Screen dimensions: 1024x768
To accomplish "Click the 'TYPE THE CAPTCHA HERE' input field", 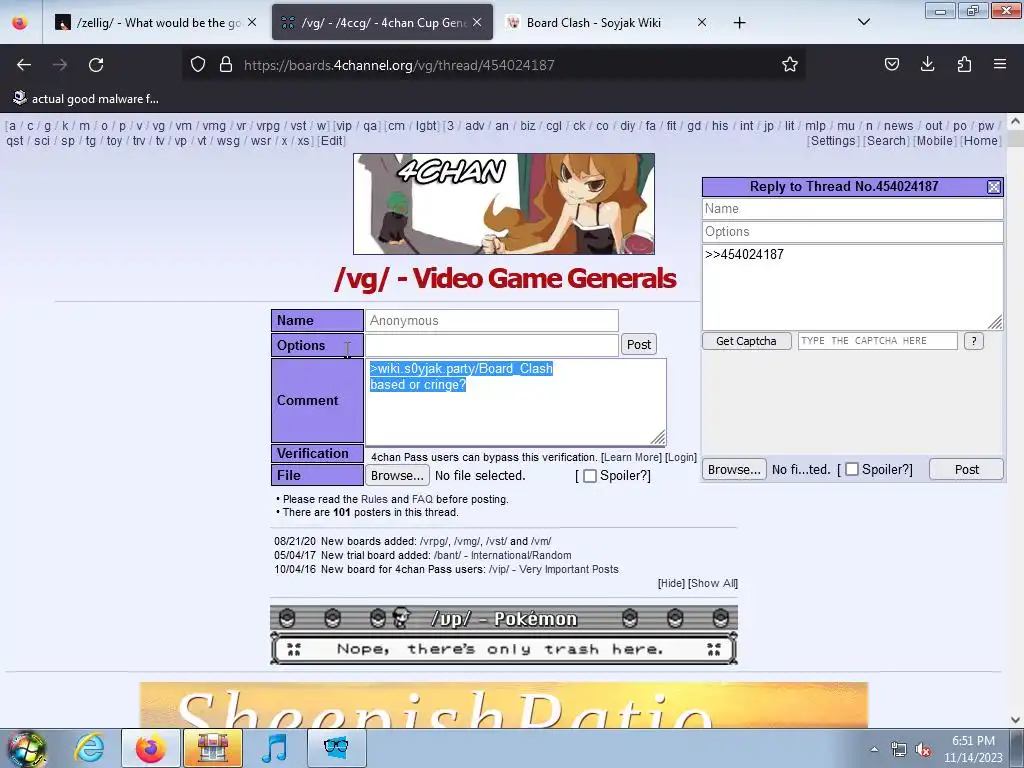I will [877, 341].
